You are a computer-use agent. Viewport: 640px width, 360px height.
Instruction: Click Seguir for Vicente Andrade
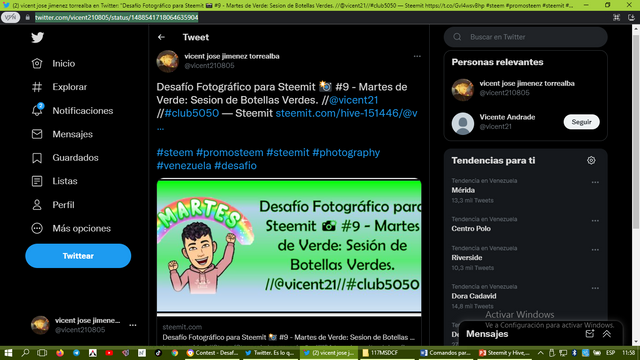pyautogui.click(x=581, y=122)
